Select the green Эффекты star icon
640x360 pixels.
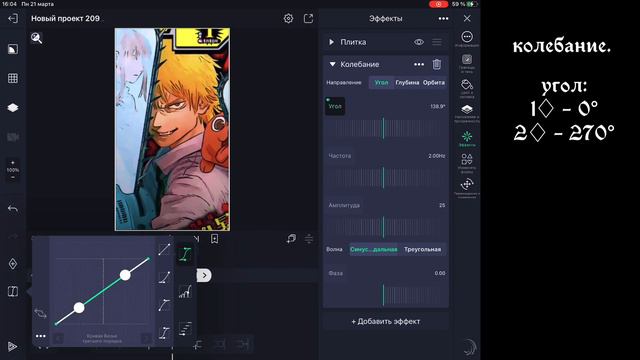(x=467, y=136)
